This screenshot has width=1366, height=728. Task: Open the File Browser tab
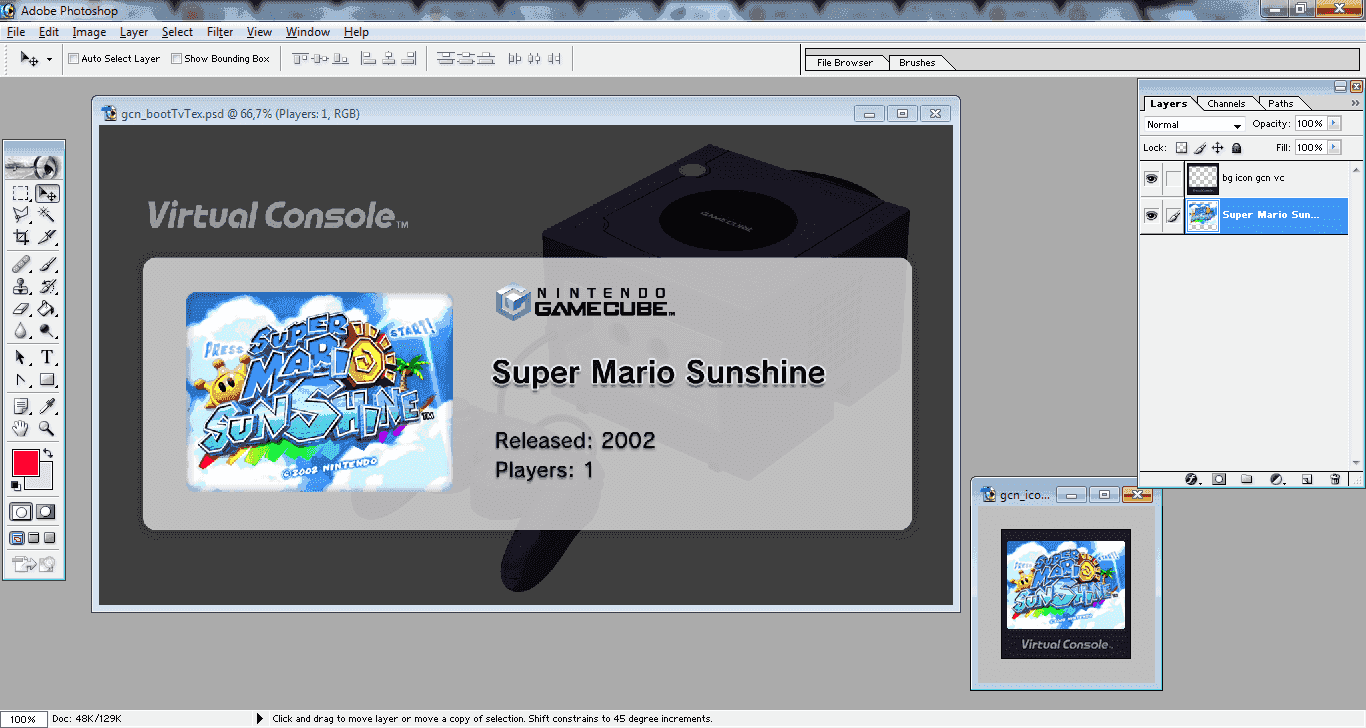tap(845, 62)
